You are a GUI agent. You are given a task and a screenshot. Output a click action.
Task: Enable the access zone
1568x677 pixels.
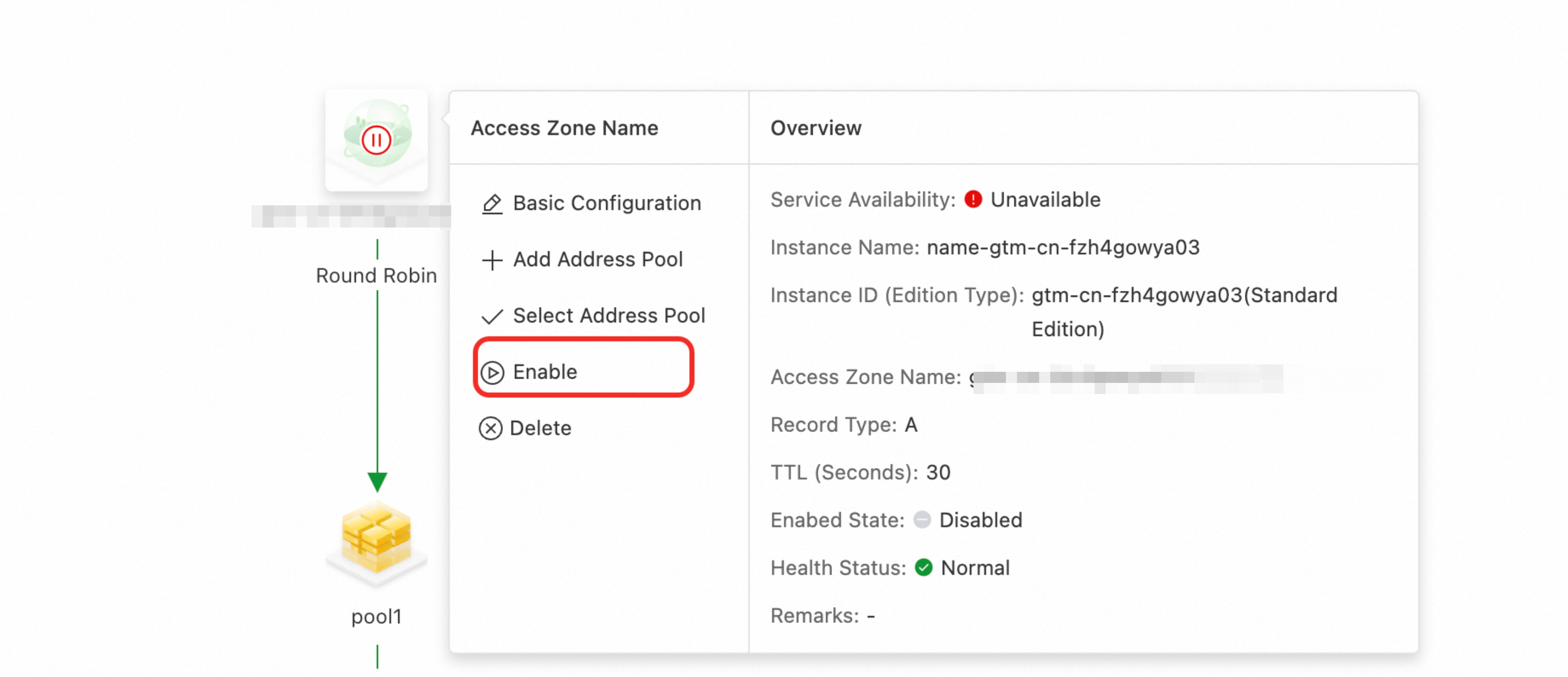pyautogui.click(x=545, y=371)
